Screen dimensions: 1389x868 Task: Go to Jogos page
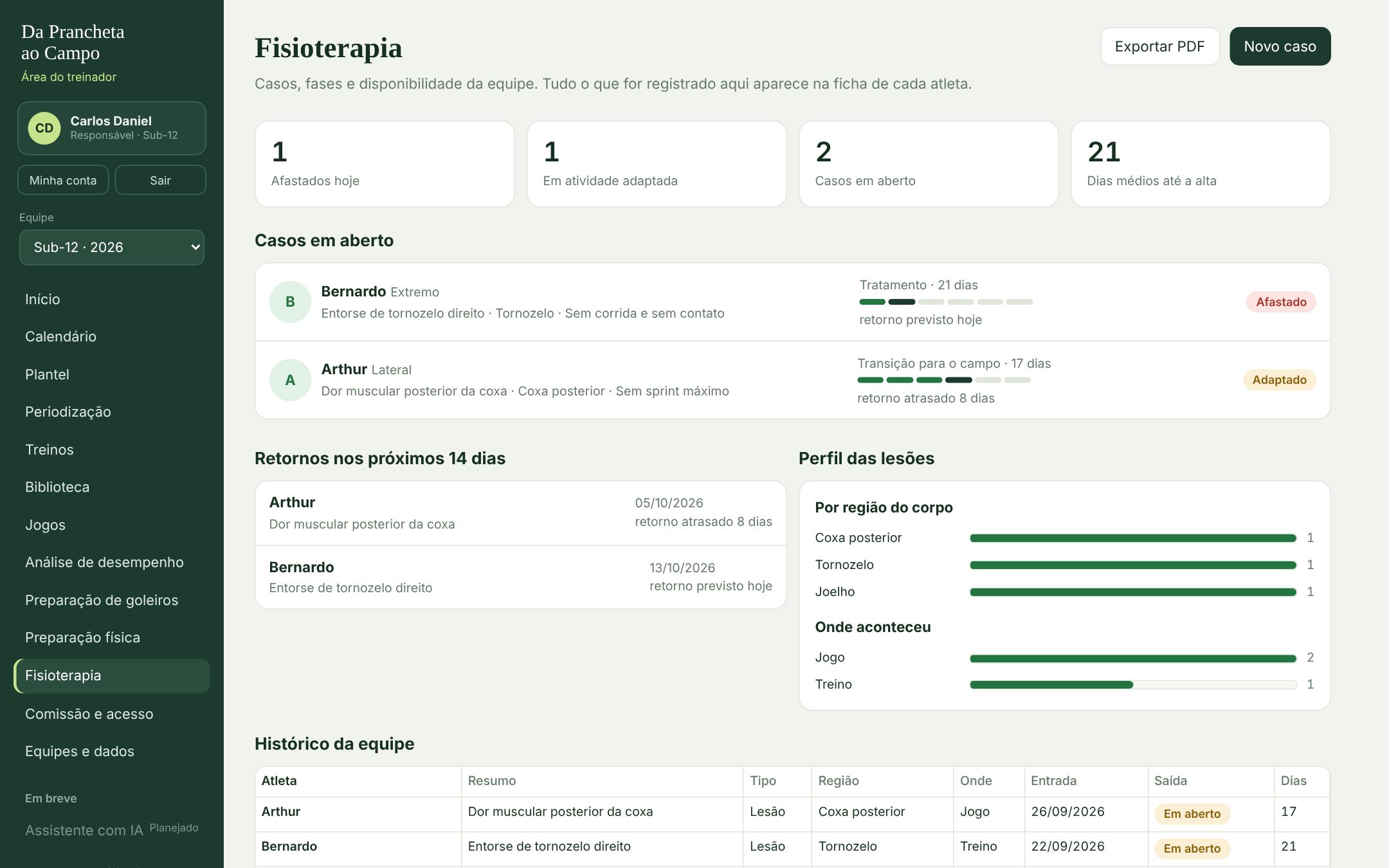pos(112,525)
